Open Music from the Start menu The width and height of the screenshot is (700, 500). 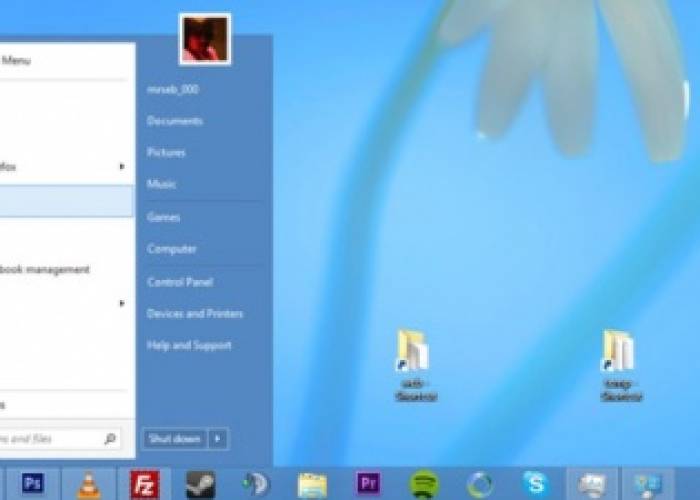coord(161,184)
